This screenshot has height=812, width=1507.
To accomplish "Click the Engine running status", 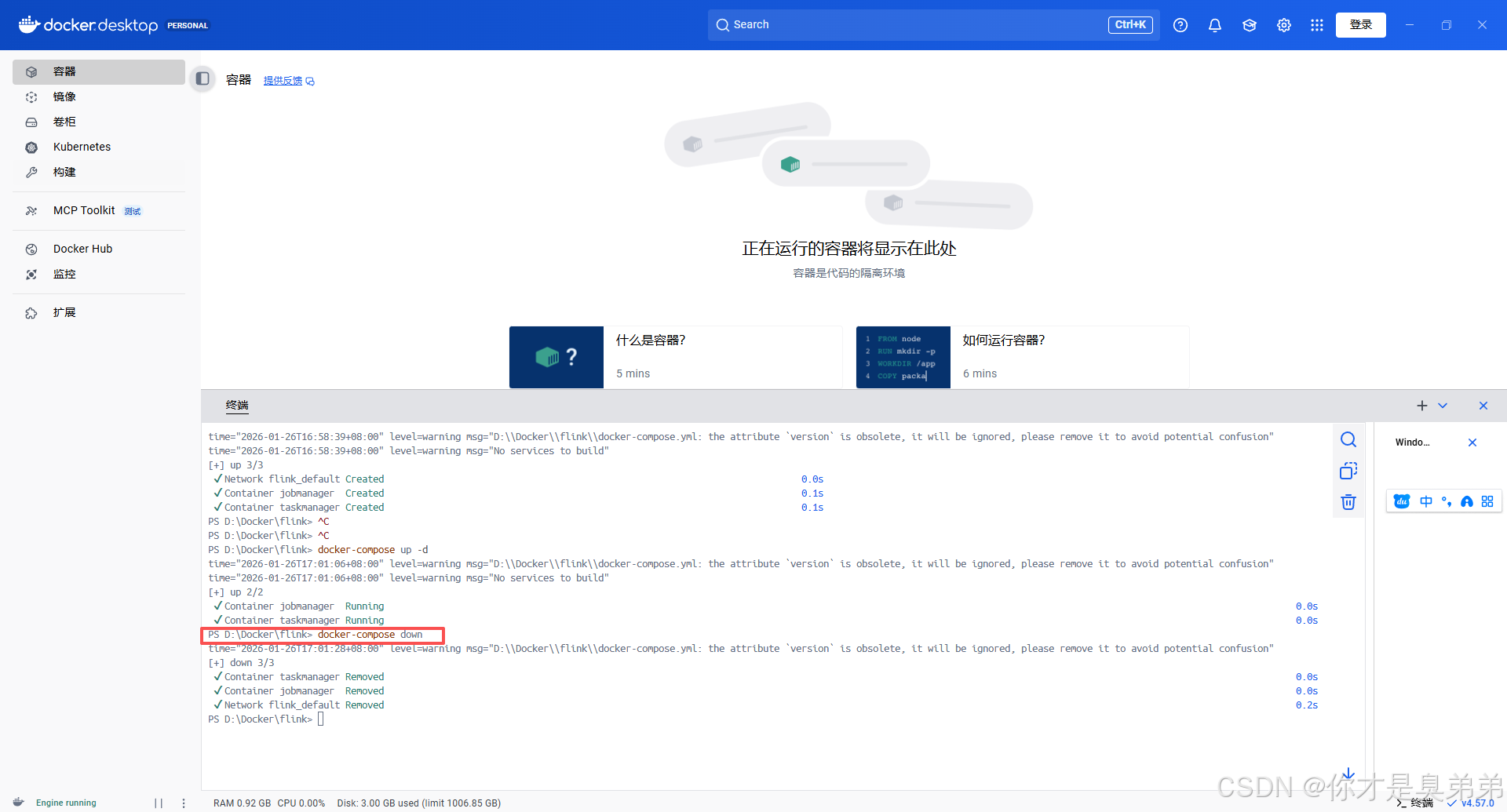I will point(66,803).
